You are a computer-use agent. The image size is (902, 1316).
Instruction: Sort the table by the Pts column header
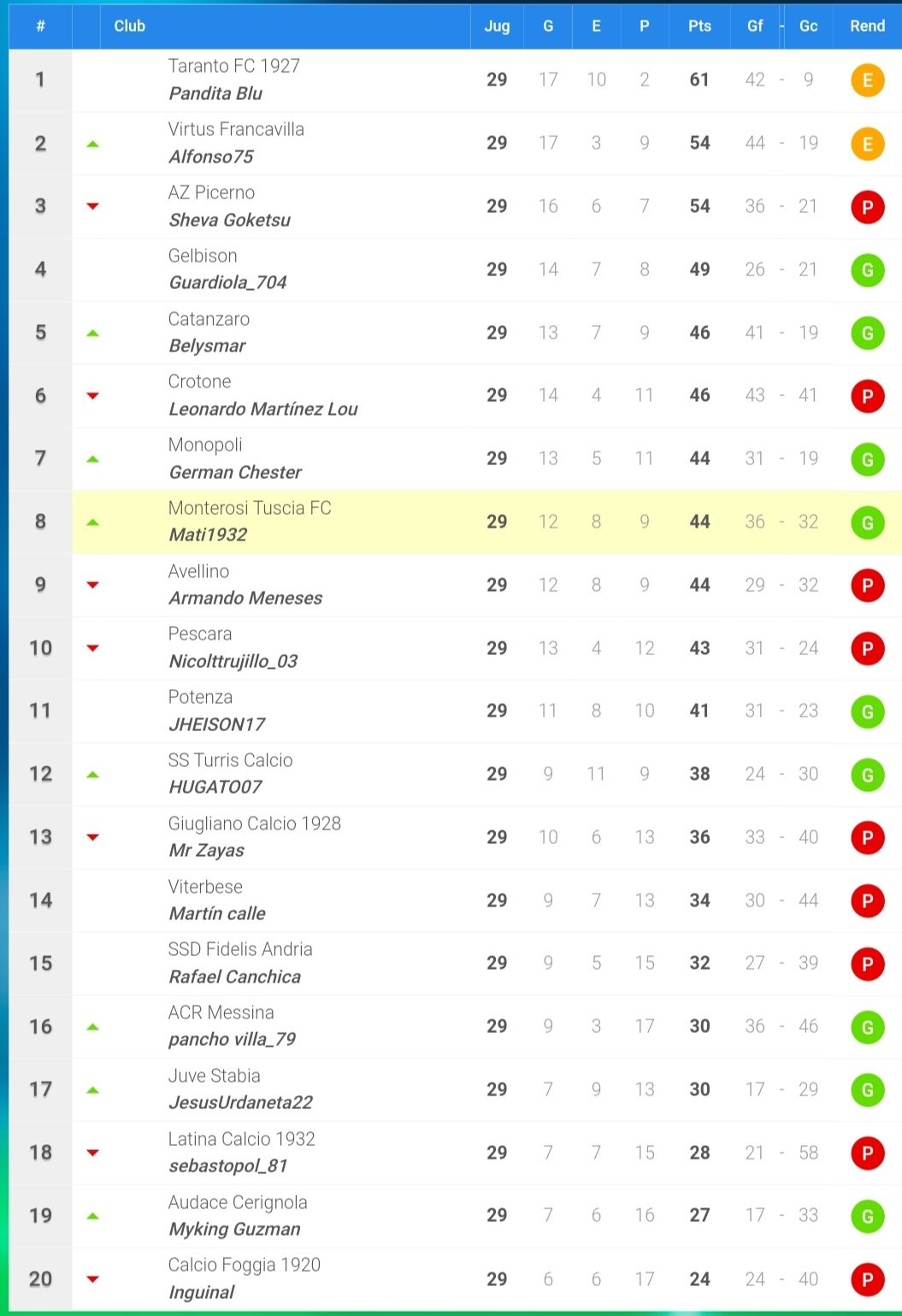point(699,26)
